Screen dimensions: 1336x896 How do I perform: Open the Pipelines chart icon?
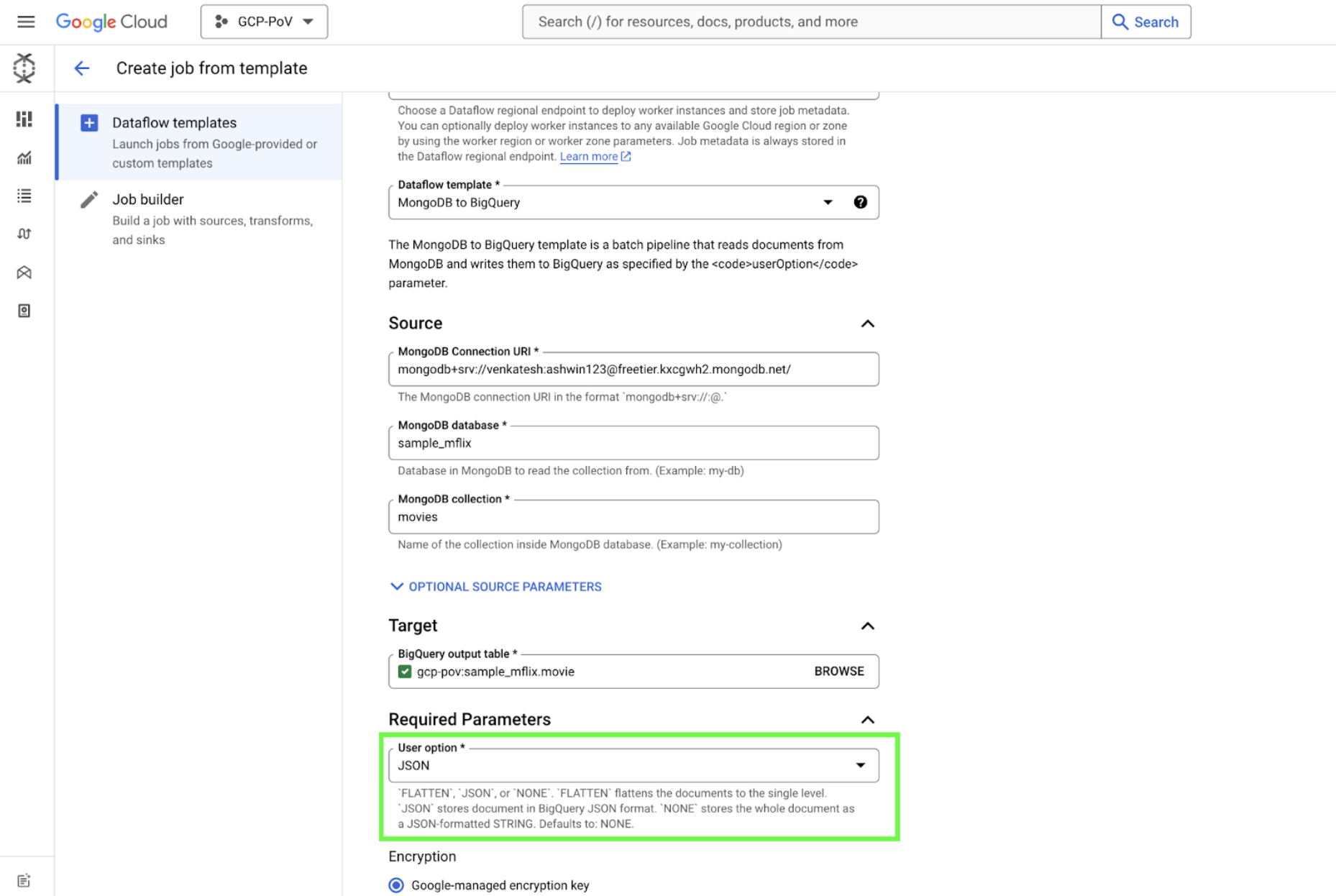24,157
